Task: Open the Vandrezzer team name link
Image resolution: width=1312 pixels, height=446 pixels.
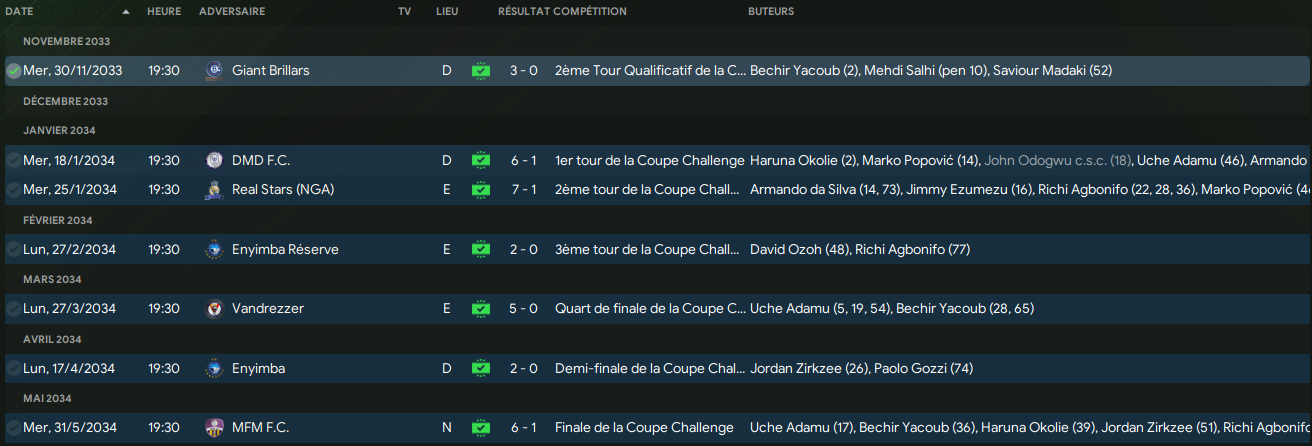Action: [x=267, y=308]
